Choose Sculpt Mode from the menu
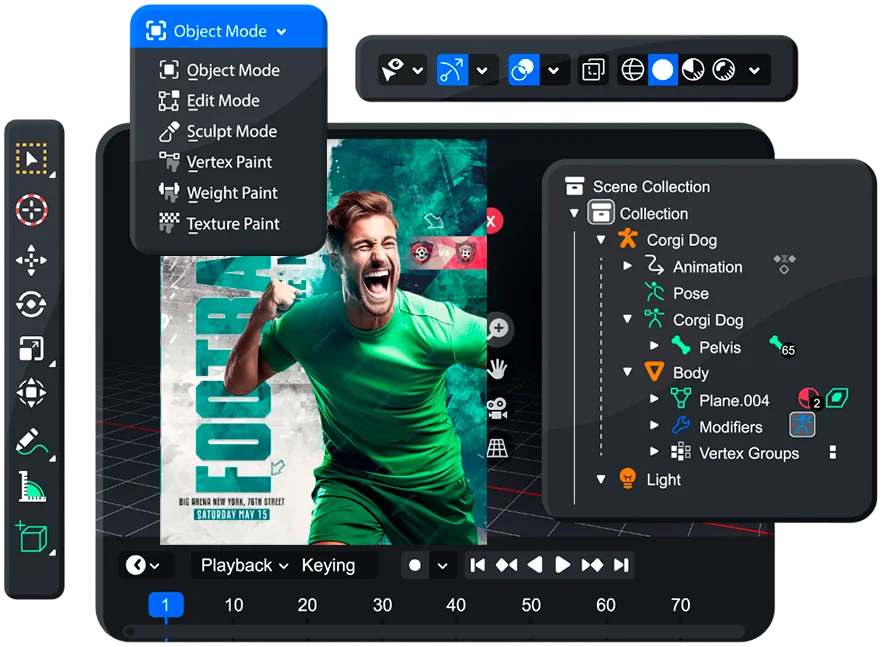The width and height of the screenshot is (882, 647). click(231, 132)
